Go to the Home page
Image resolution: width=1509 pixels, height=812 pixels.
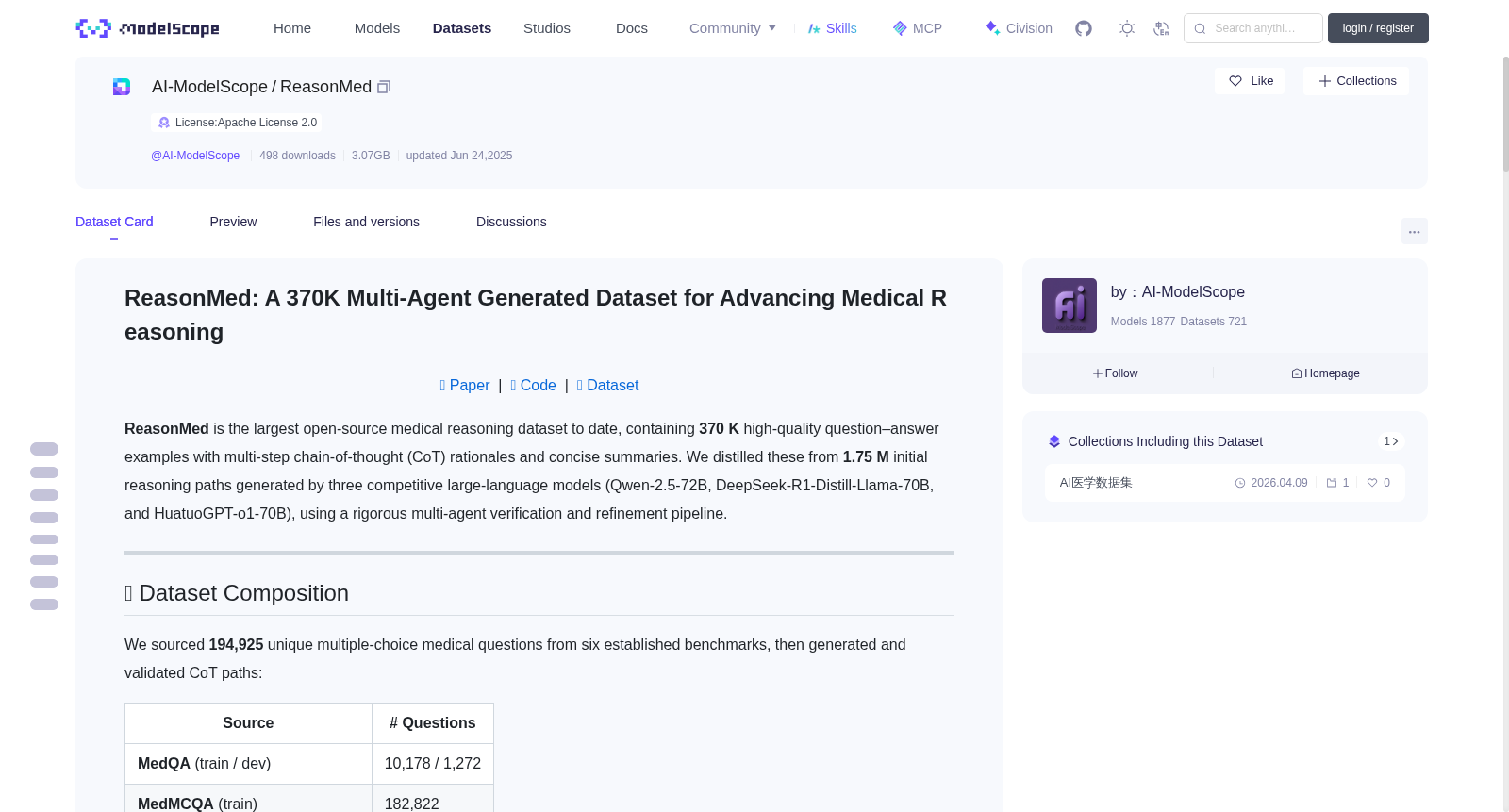click(x=292, y=28)
